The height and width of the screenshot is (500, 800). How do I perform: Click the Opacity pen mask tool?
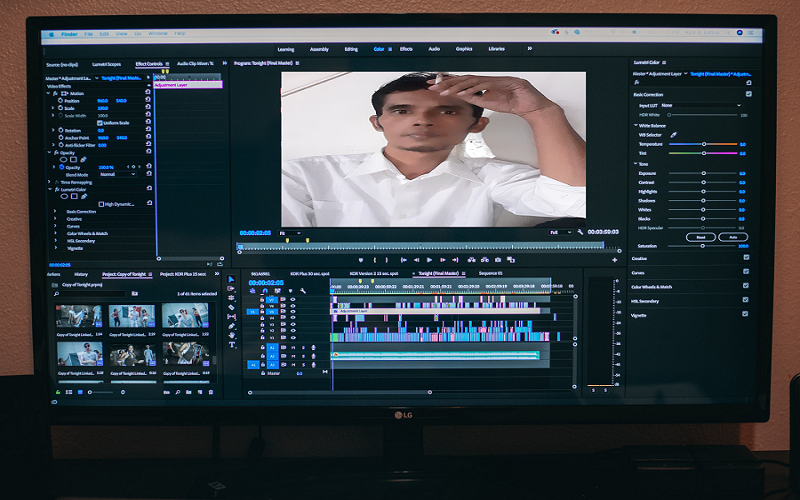coord(84,159)
